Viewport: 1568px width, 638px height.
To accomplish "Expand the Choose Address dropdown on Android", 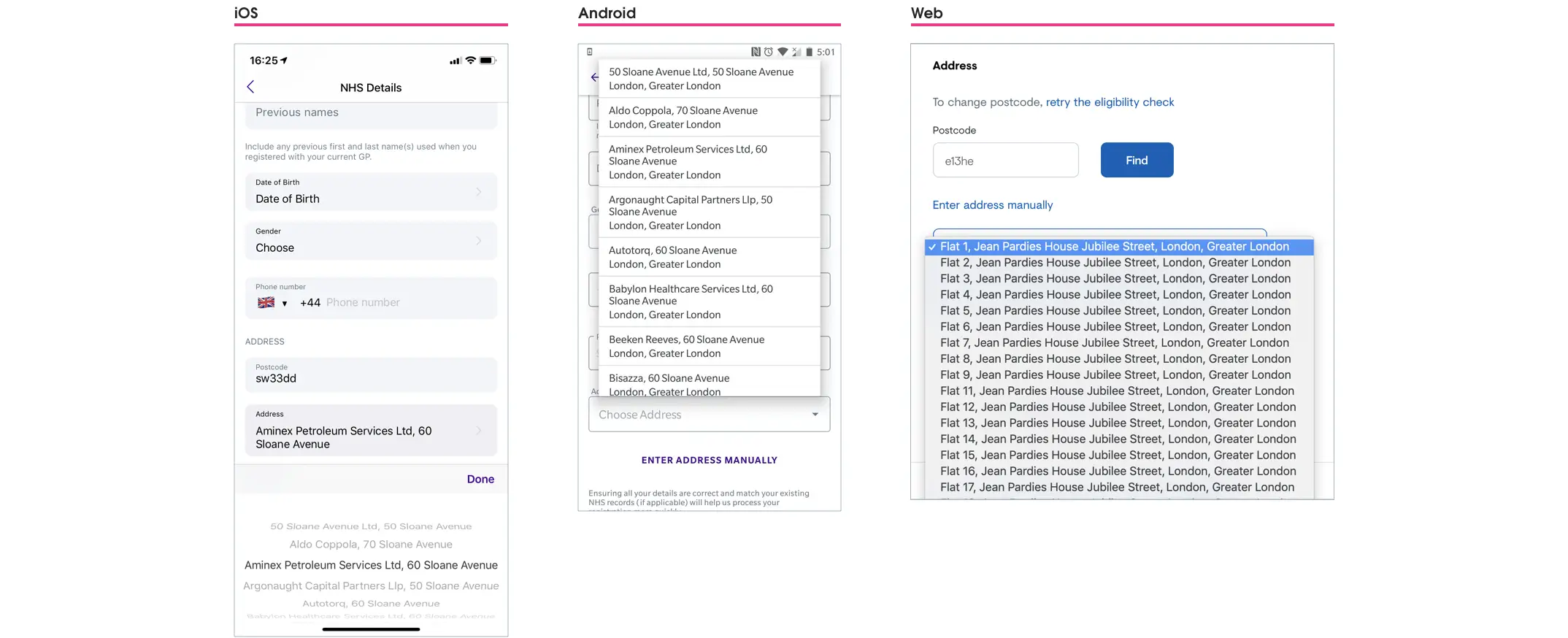I will point(709,415).
